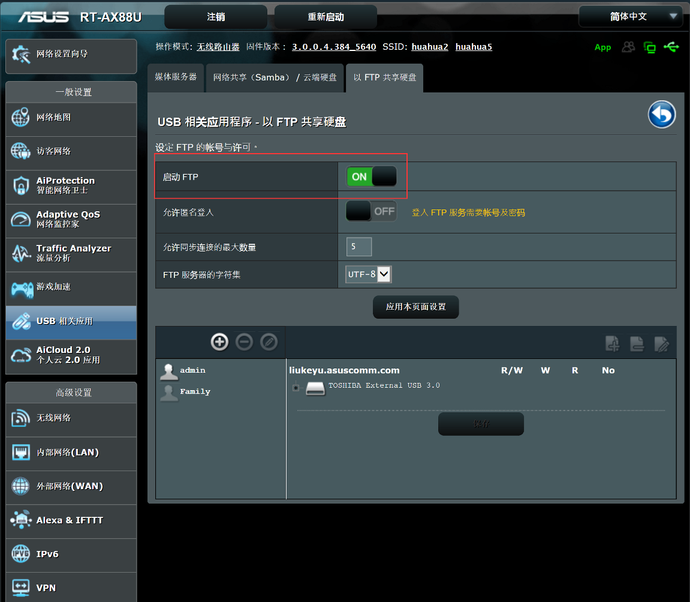
Task: Expand the TOSHIBA External USB 3.0 tree
Action: (x=296, y=388)
